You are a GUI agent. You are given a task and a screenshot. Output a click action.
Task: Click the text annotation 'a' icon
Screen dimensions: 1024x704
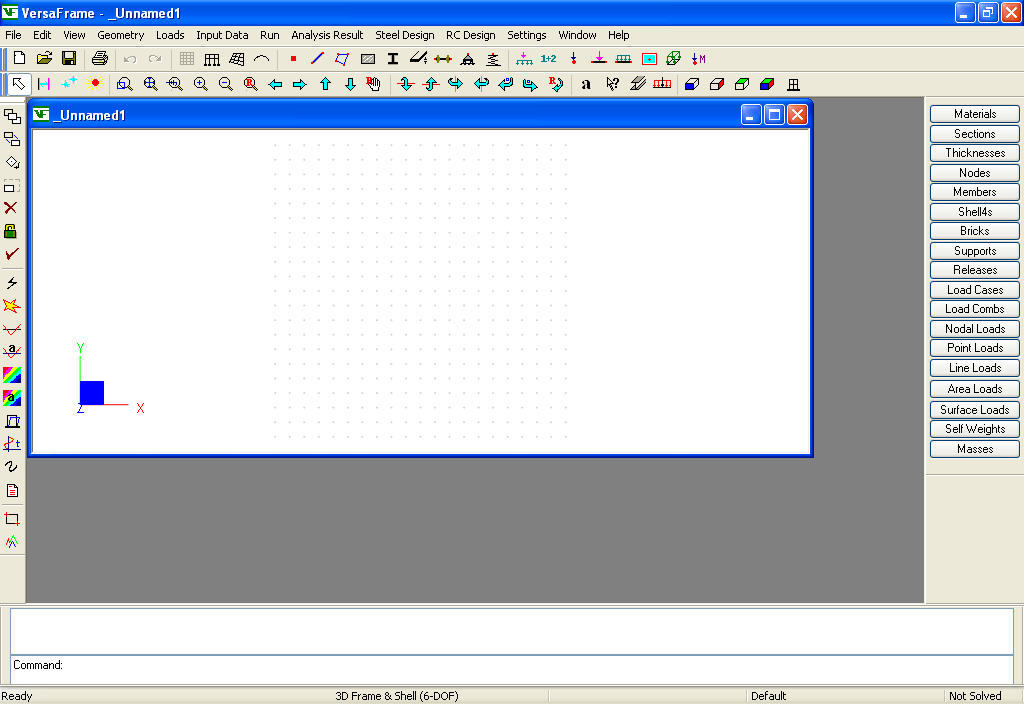pos(586,84)
